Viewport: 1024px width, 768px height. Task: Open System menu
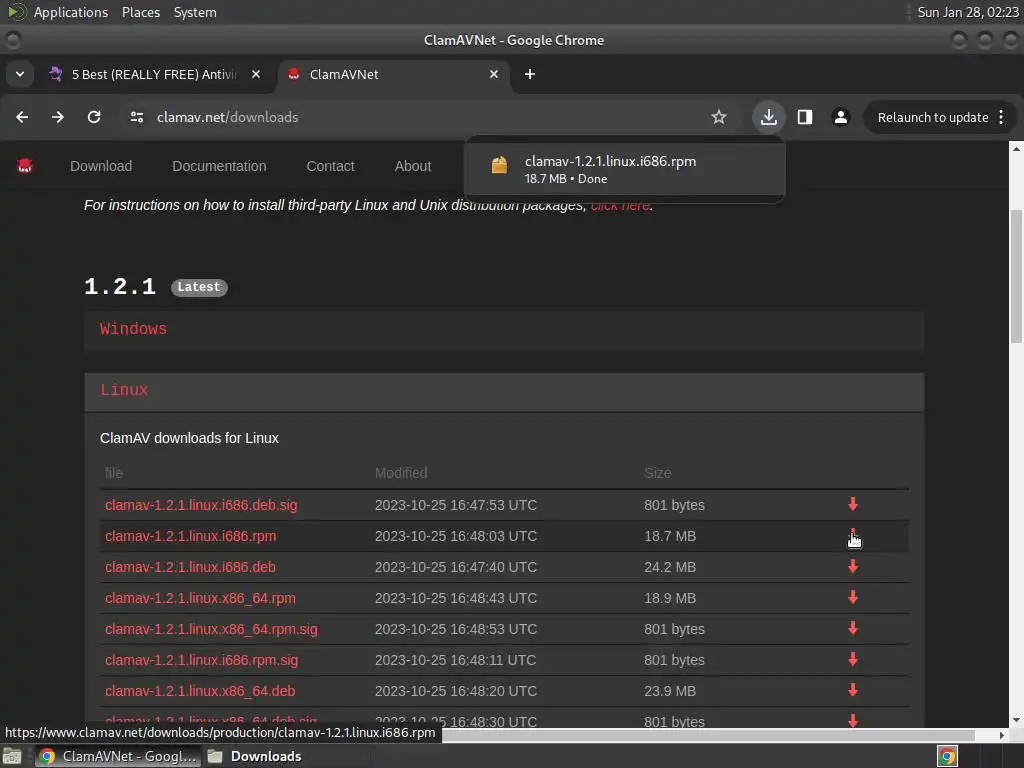[x=195, y=12]
